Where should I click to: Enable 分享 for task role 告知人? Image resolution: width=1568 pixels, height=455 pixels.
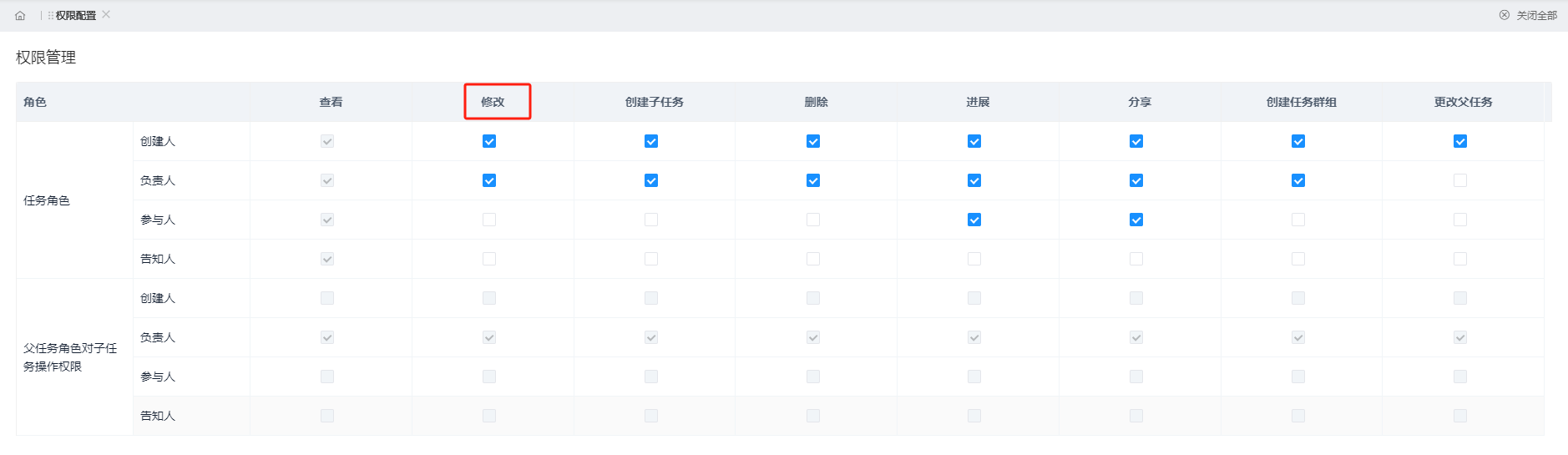1136,259
